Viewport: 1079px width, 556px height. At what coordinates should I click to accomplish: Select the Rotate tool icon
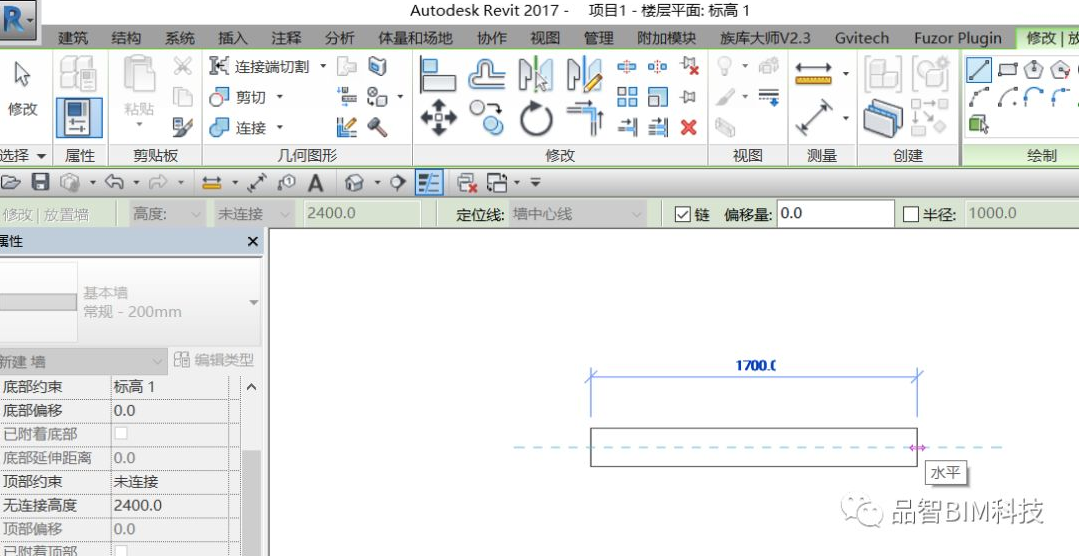click(536, 118)
